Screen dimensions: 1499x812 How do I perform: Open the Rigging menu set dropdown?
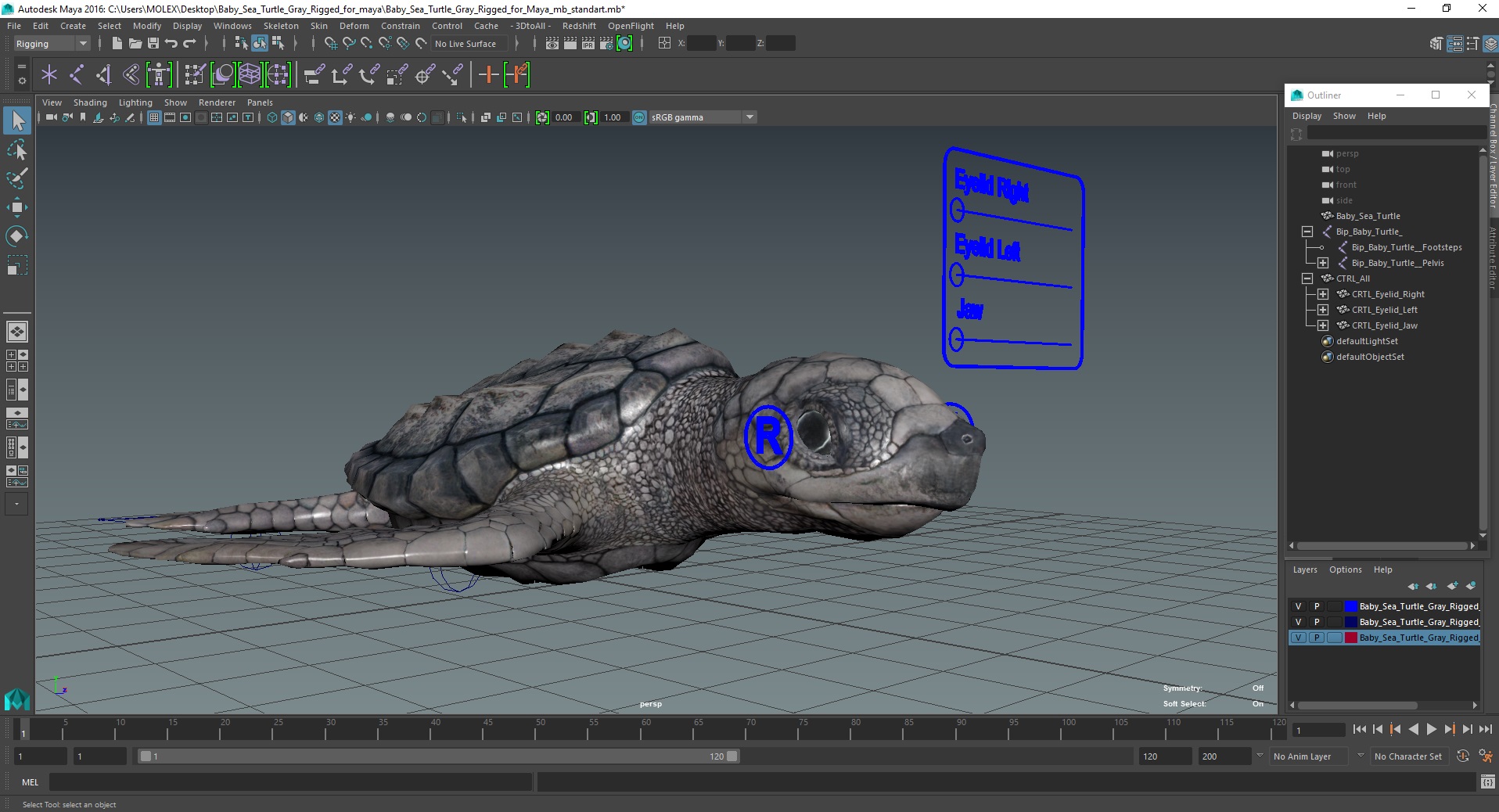(51, 44)
